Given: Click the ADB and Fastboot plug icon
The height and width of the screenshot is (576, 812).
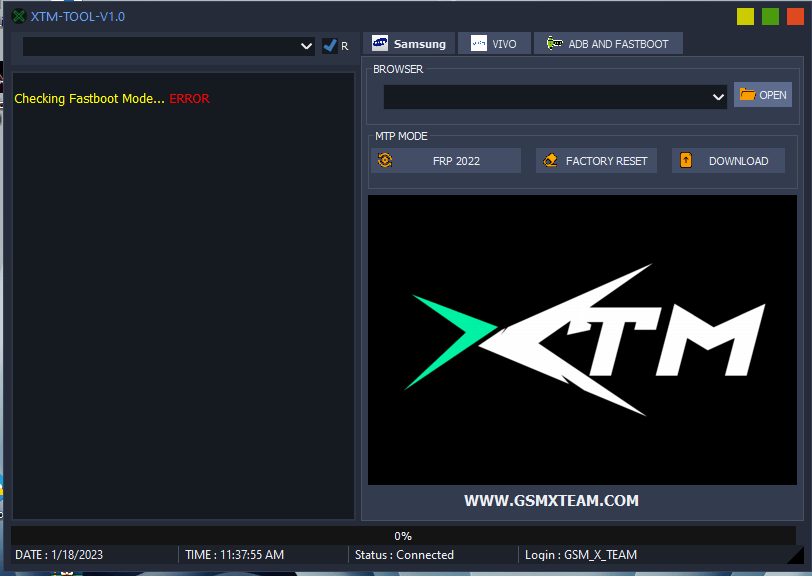Looking at the screenshot, I should pos(555,44).
